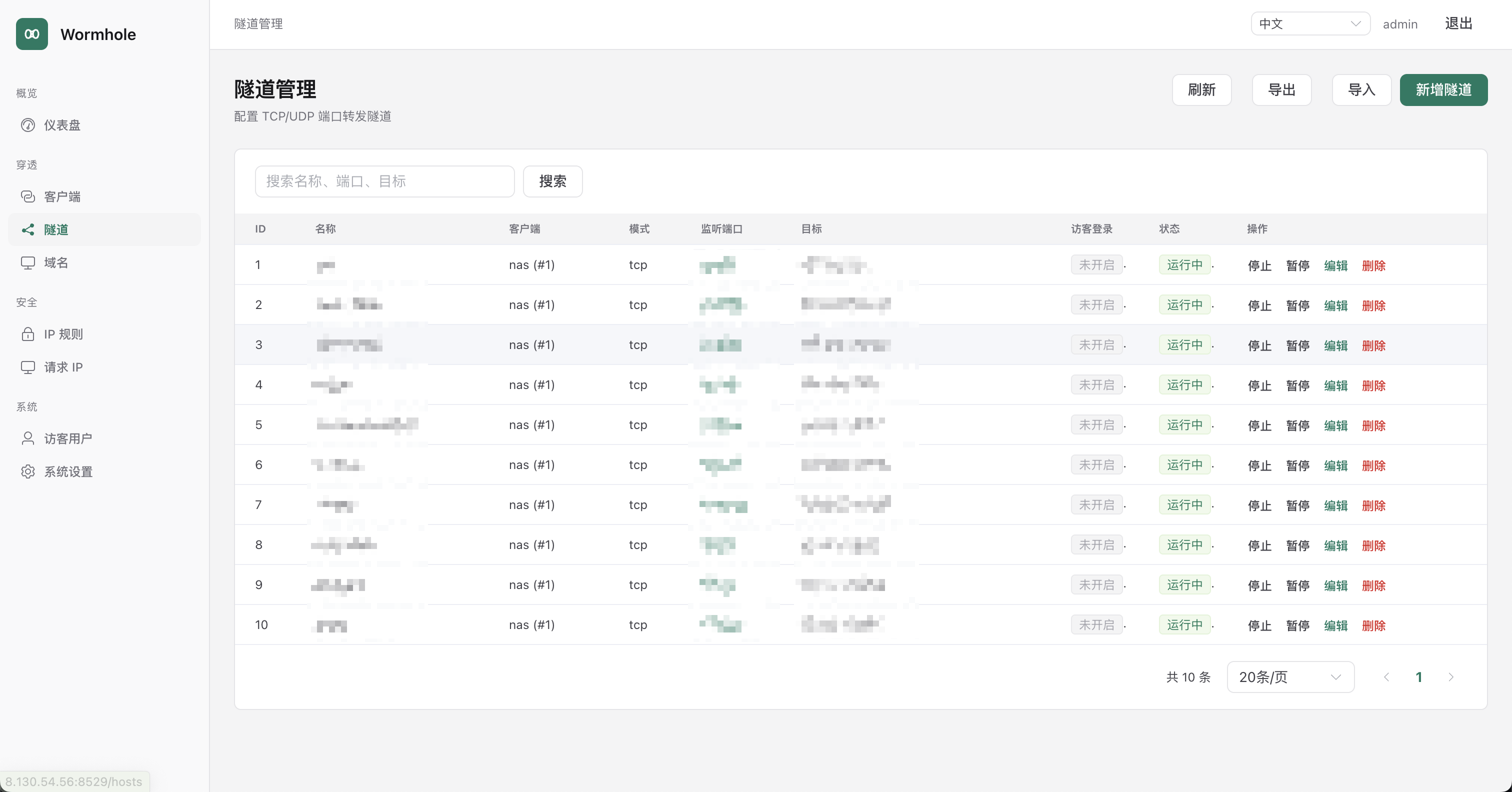Image resolution: width=1512 pixels, height=792 pixels.
Task: Click 运行中 status tag in row 10
Action: [x=1184, y=624]
